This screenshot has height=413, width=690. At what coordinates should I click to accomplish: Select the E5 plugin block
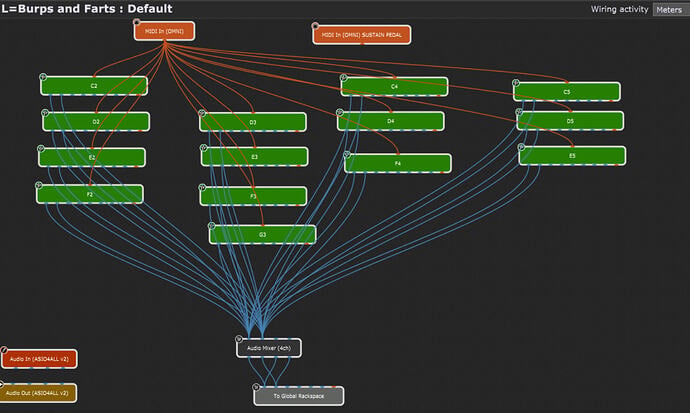pos(573,156)
